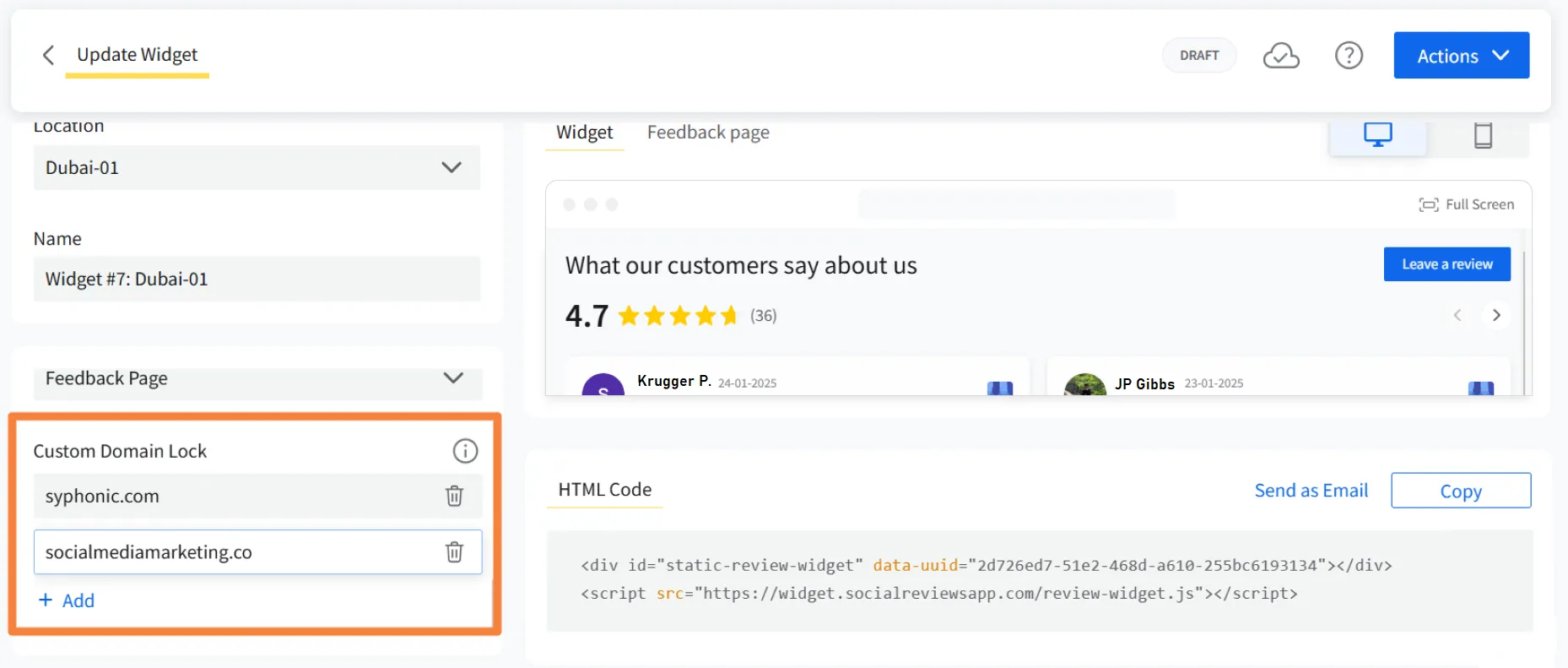Show Custom Domain Lock info icon
This screenshot has height=668, width=1568.
465,451
